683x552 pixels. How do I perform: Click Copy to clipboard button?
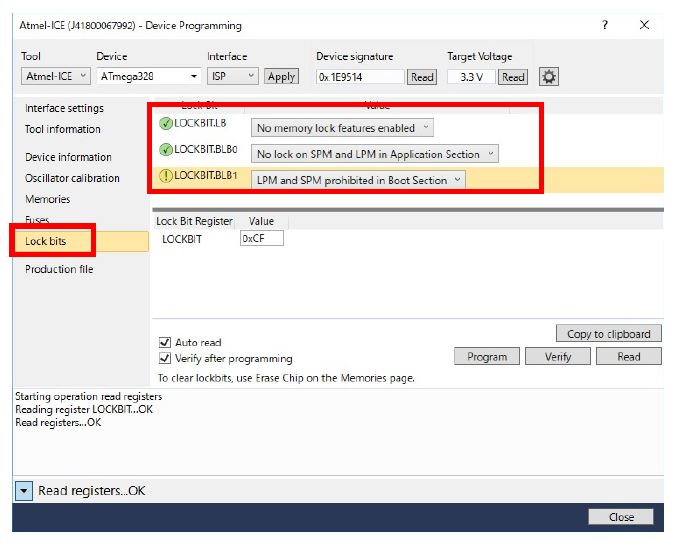click(608, 334)
